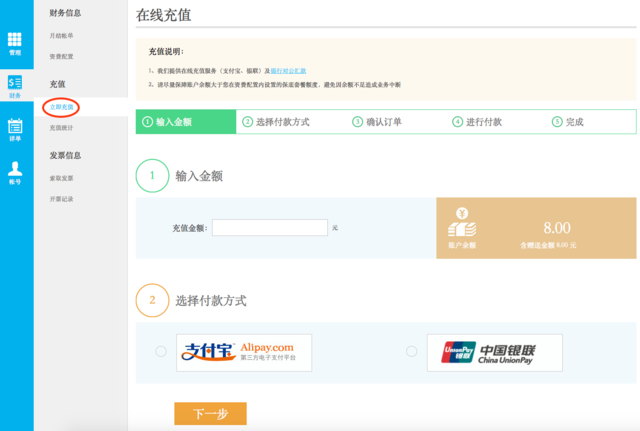Click the 账户余额 label
The height and width of the screenshot is (431, 640).
tap(462, 245)
